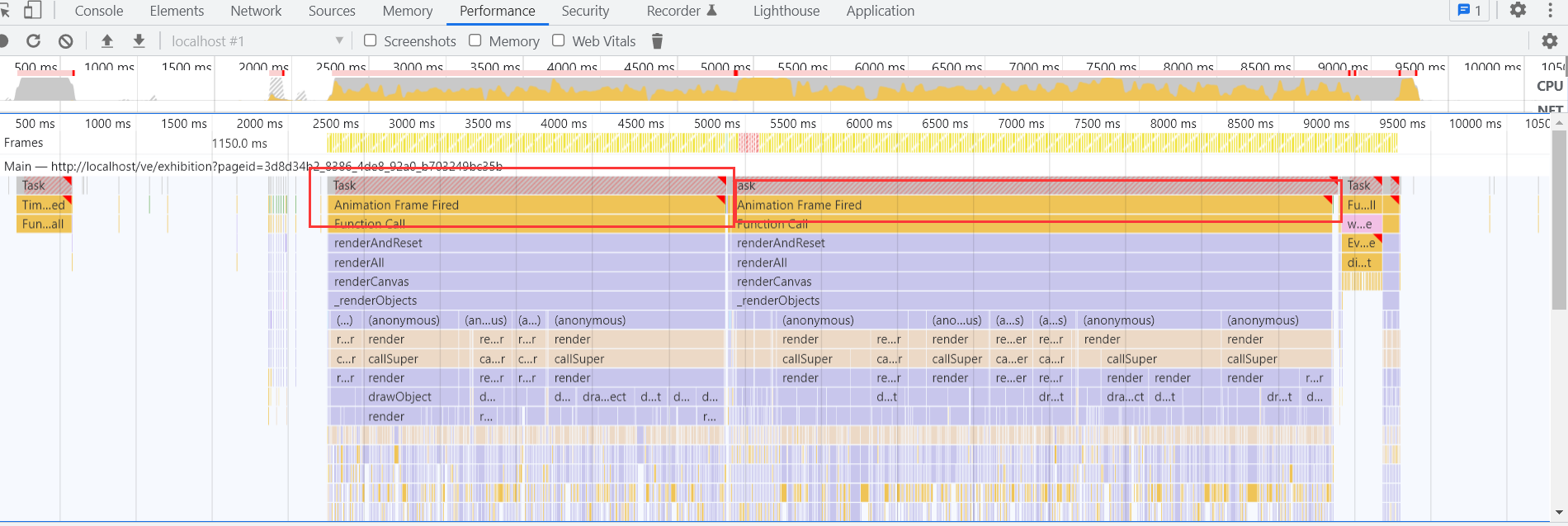Click the inspect element arrow icon

5,11
